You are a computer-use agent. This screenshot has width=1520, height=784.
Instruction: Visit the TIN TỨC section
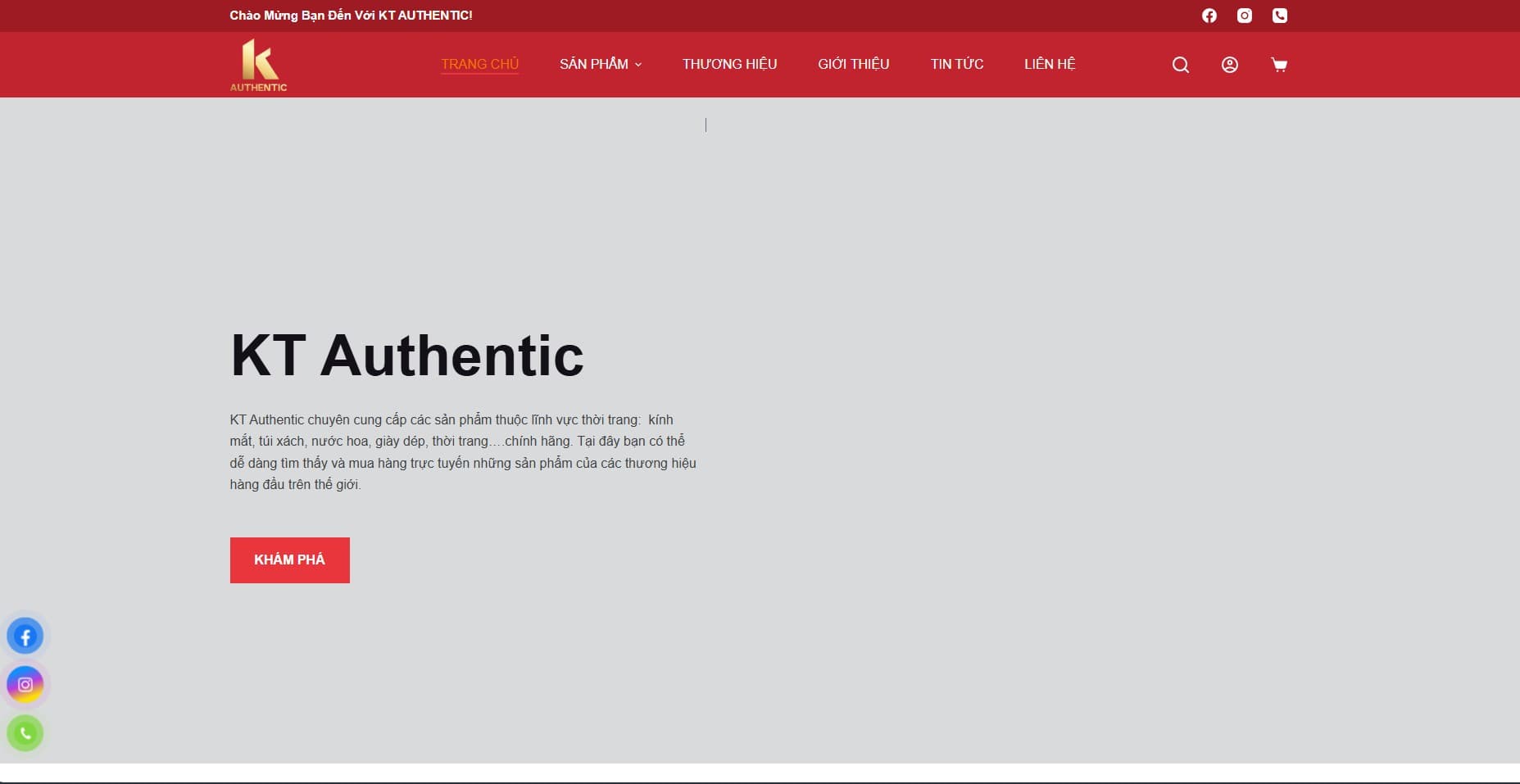pyautogui.click(x=955, y=64)
